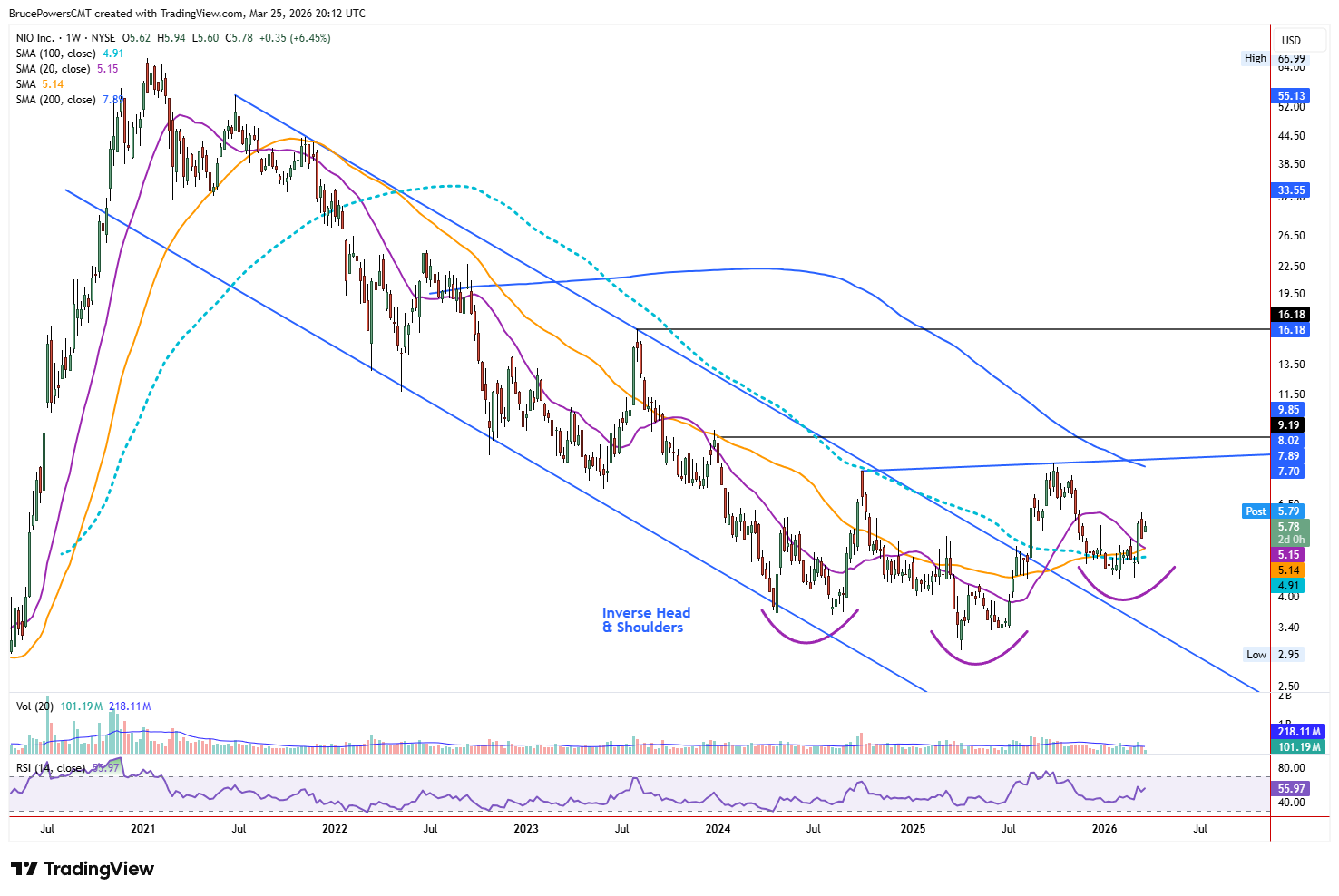1339x896 pixels.
Task: Click the 9.85 blue price label
Action: 1288,410
